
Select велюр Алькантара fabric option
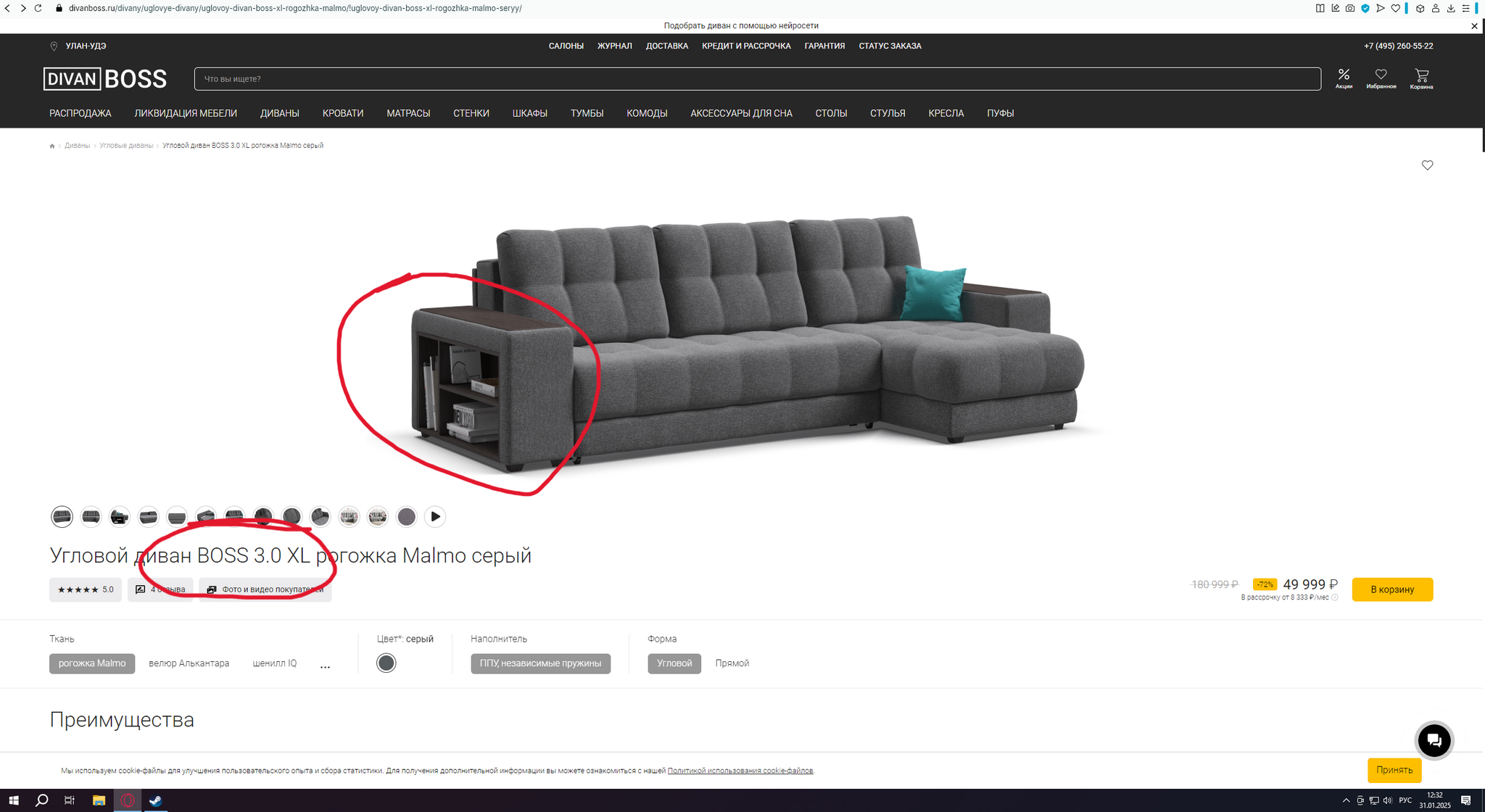click(189, 663)
